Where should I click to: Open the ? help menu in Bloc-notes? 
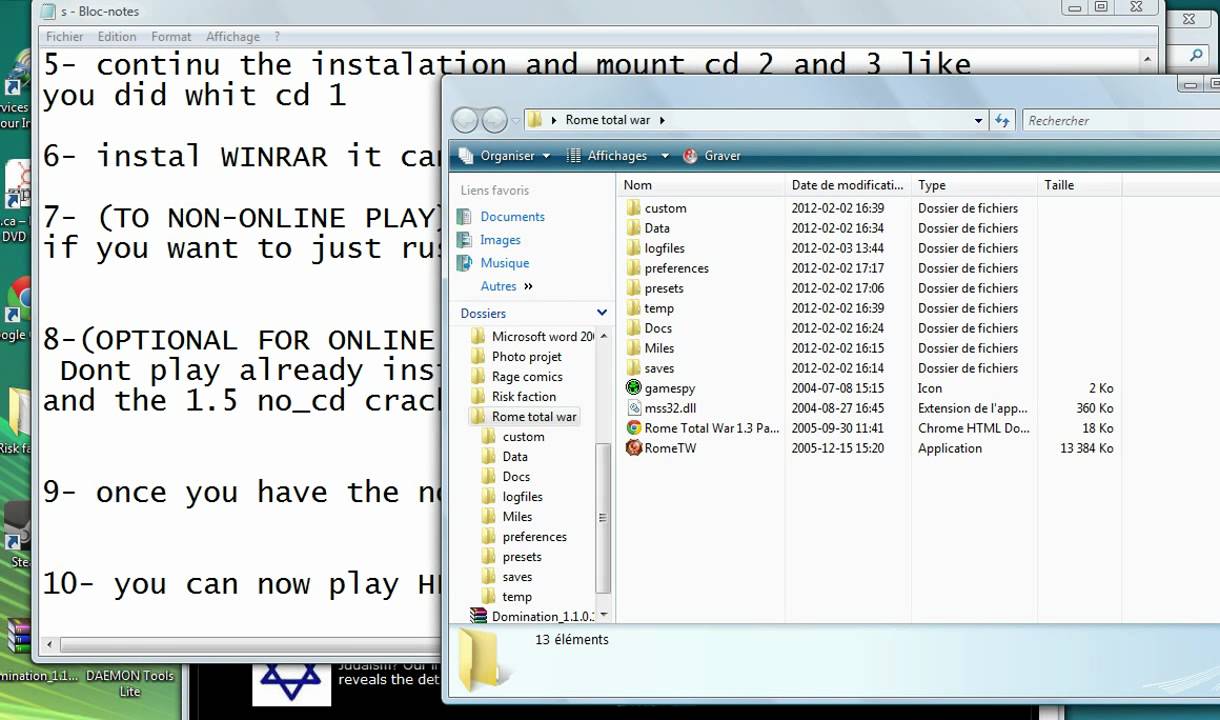pyautogui.click(x=277, y=36)
